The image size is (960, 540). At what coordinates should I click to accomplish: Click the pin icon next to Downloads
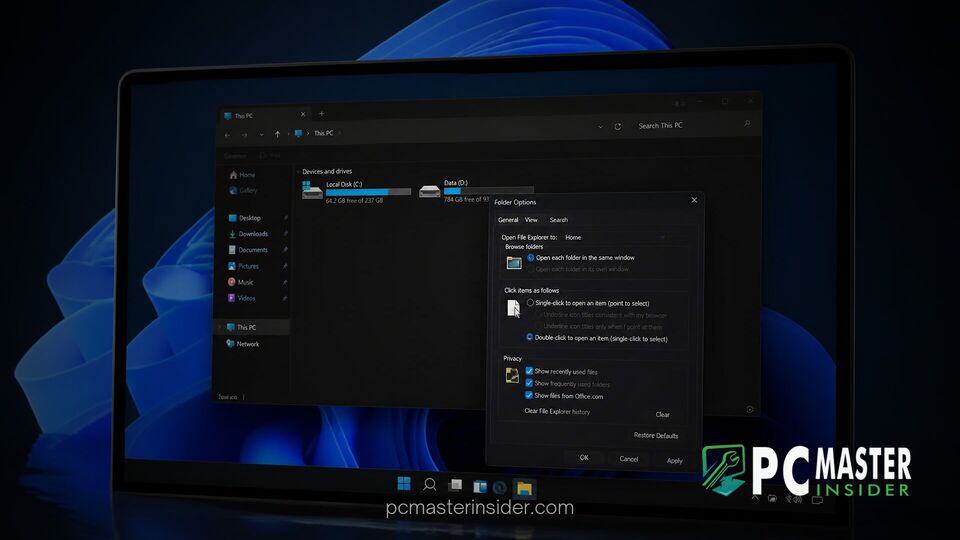point(285,234)
